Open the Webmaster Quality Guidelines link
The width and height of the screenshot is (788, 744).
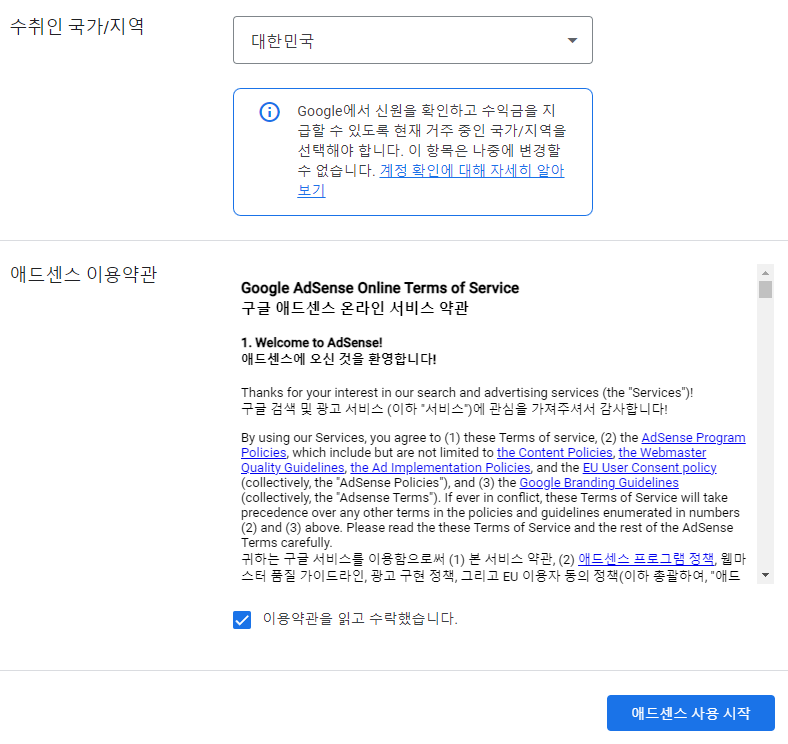662,453
